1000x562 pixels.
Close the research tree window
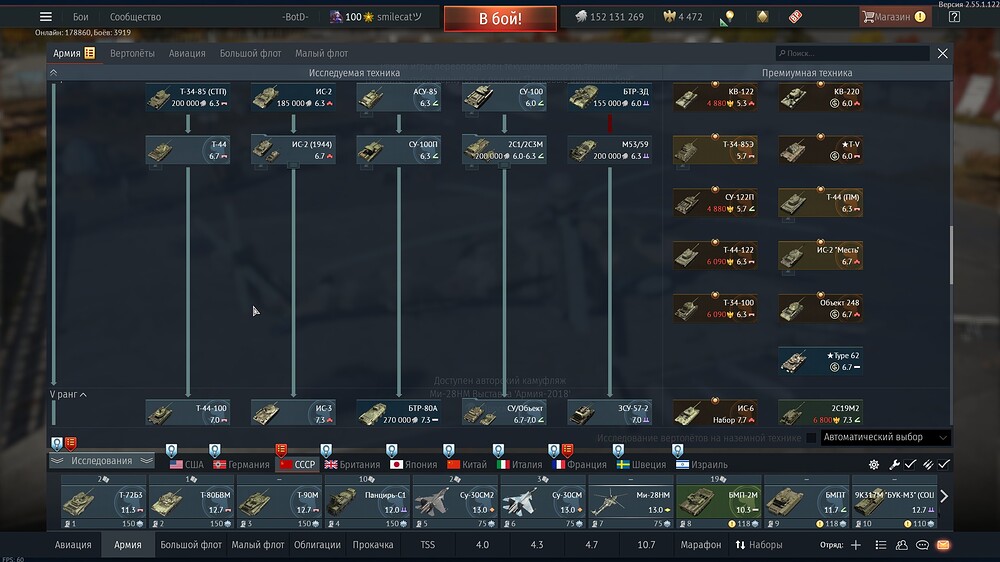pyautogui.click(x=943, y=54)
